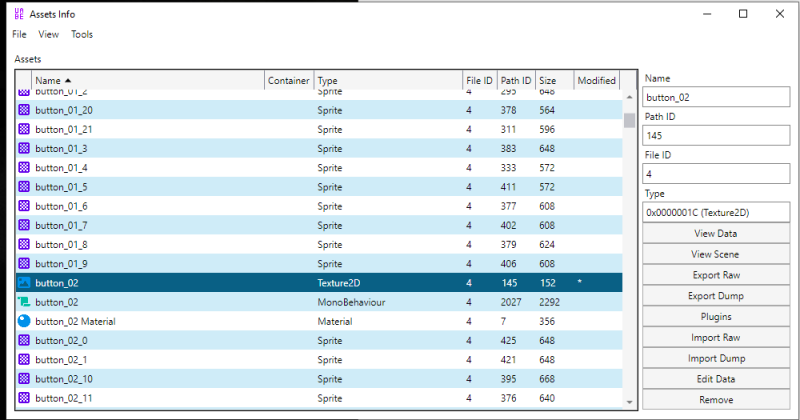
Task: Sort by the Modified column header
Action: (x=596, y=80)
